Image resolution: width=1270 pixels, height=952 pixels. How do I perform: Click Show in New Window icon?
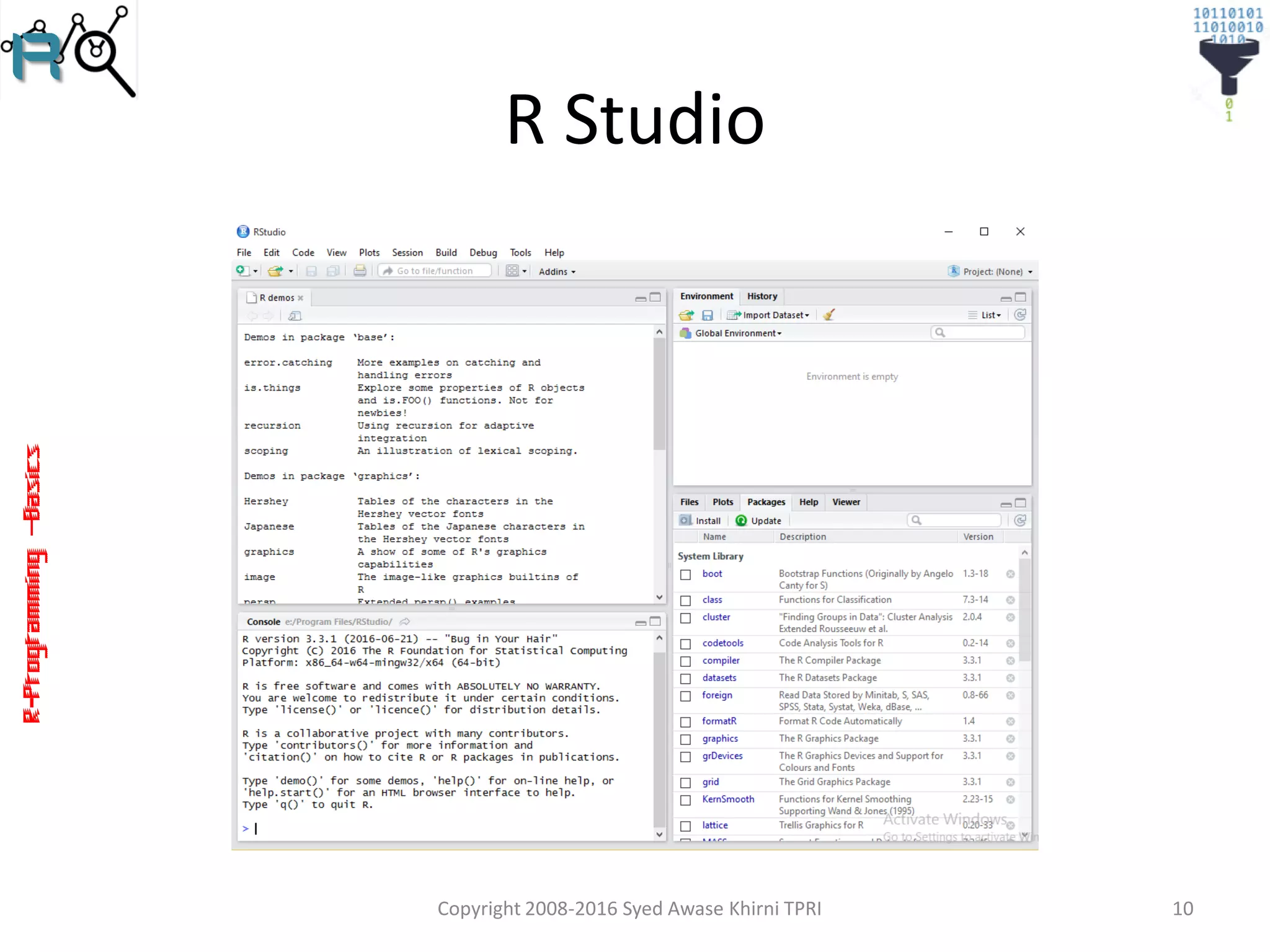(295, 316)
